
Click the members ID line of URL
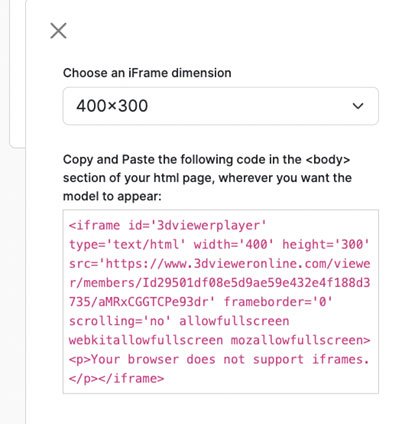point(219,283)
